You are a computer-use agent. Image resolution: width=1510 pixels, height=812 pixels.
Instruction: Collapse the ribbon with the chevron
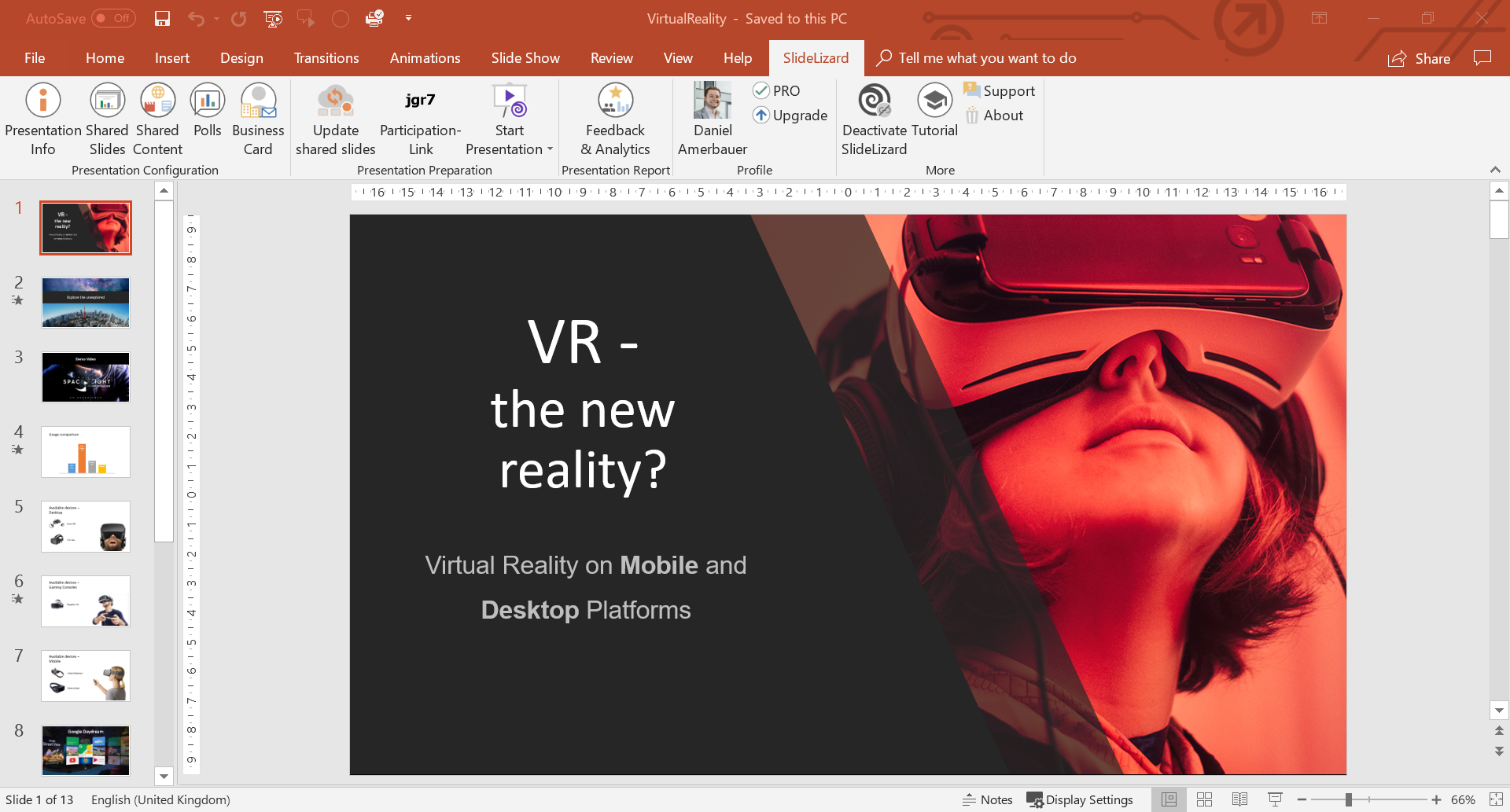(1495, 170)
